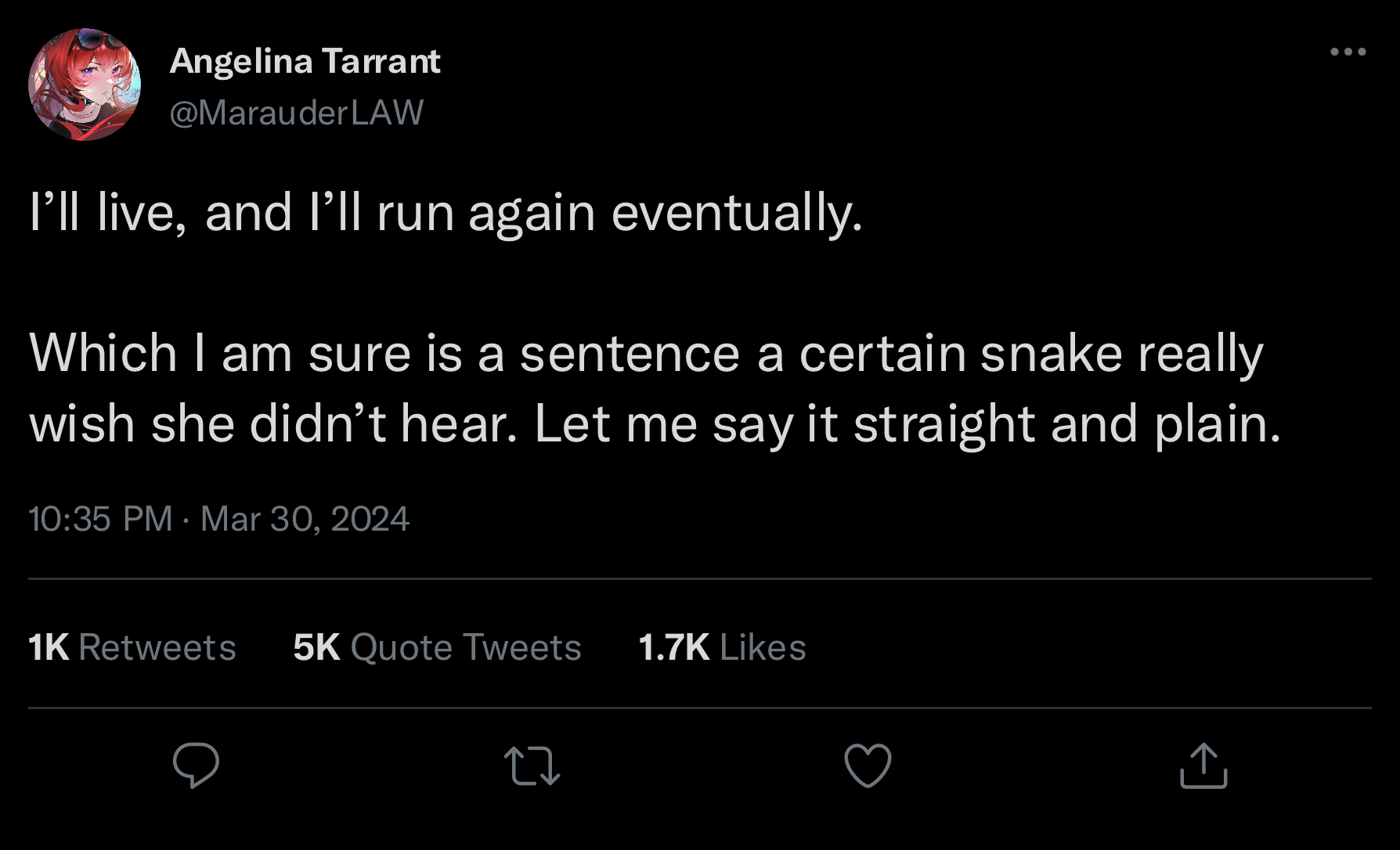The image size is (1400, 850).
Task: Click the line ending "straight and plain."
Action: click(x=655, y=424)
